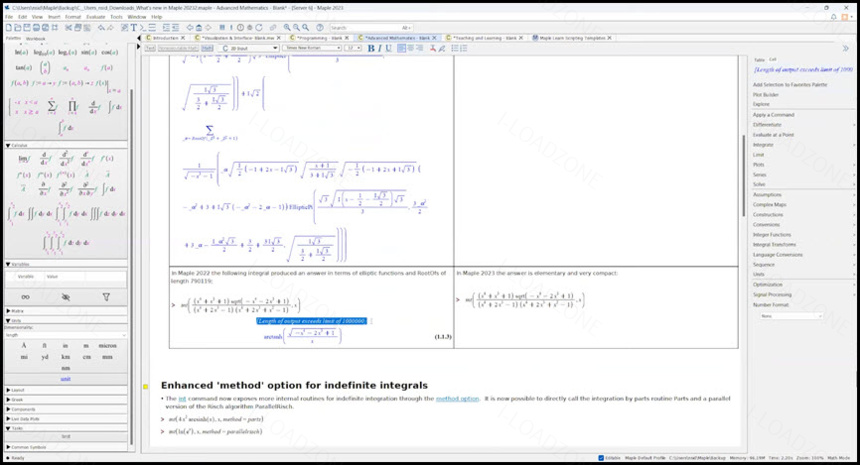Click Differentiate in the context panel
The image size is (860, 465).
[x=767, y=124]
